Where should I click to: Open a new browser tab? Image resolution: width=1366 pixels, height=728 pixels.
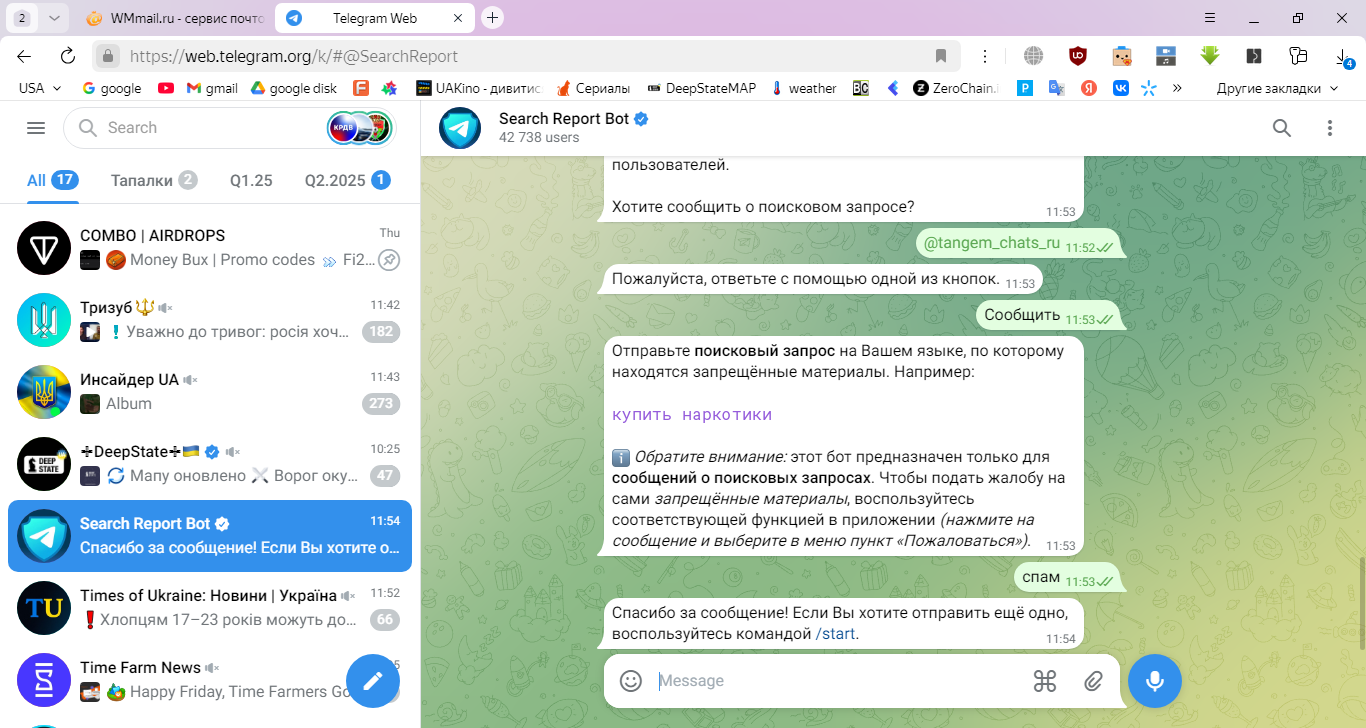(492, 18)
